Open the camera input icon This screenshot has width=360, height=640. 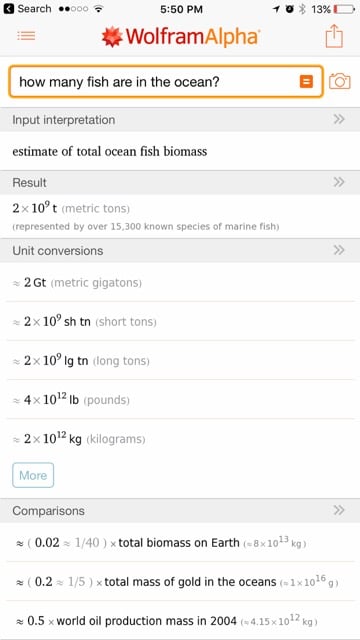point(340,82)
